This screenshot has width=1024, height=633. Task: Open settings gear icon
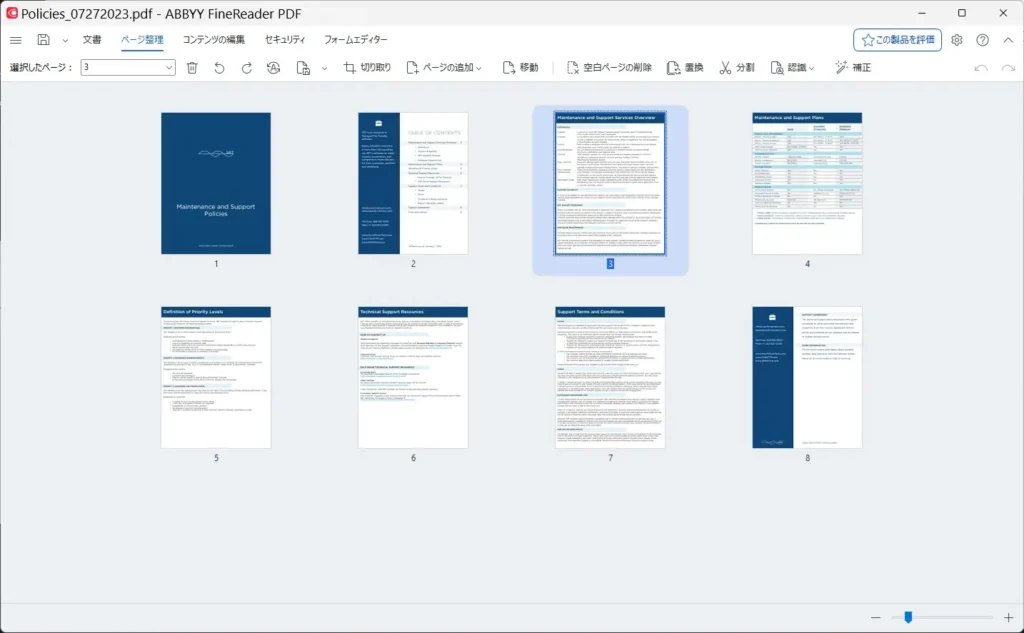click(957, 40)
